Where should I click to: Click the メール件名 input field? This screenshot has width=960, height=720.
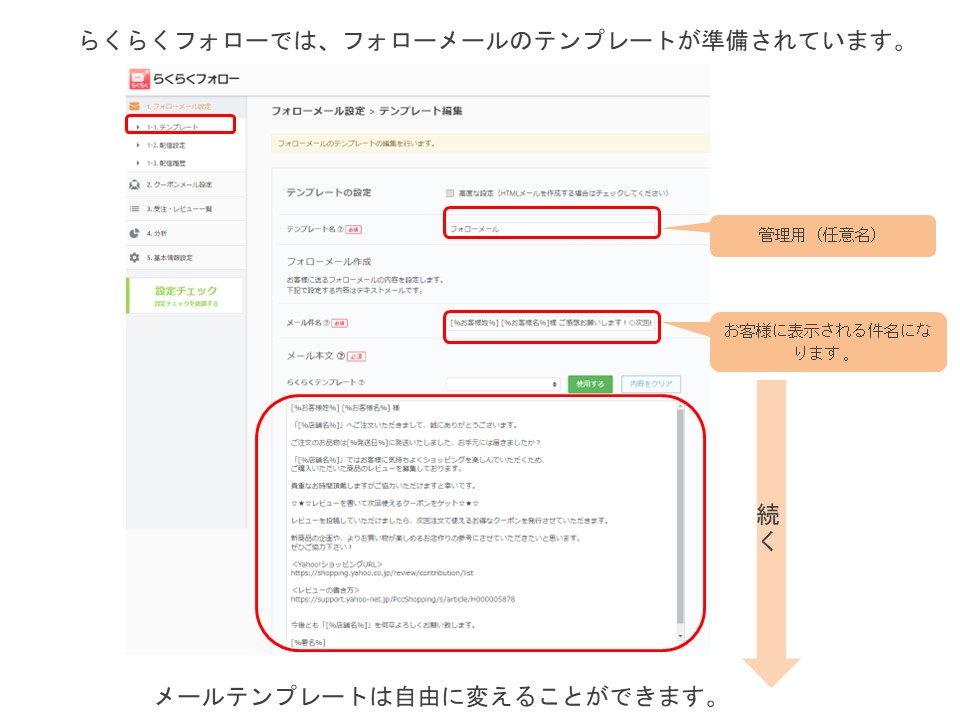[x=552, y=323]
